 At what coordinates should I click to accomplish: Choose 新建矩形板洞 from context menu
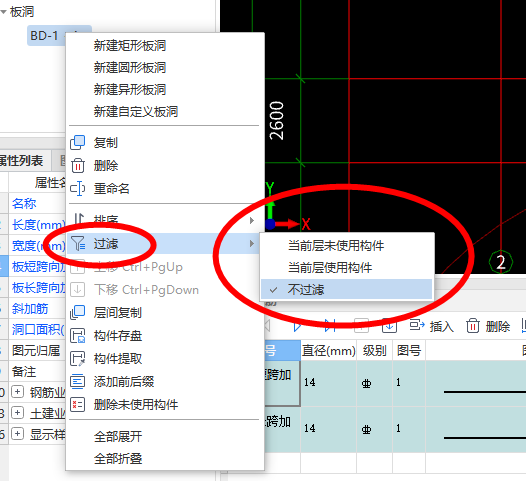pos(130,46)
